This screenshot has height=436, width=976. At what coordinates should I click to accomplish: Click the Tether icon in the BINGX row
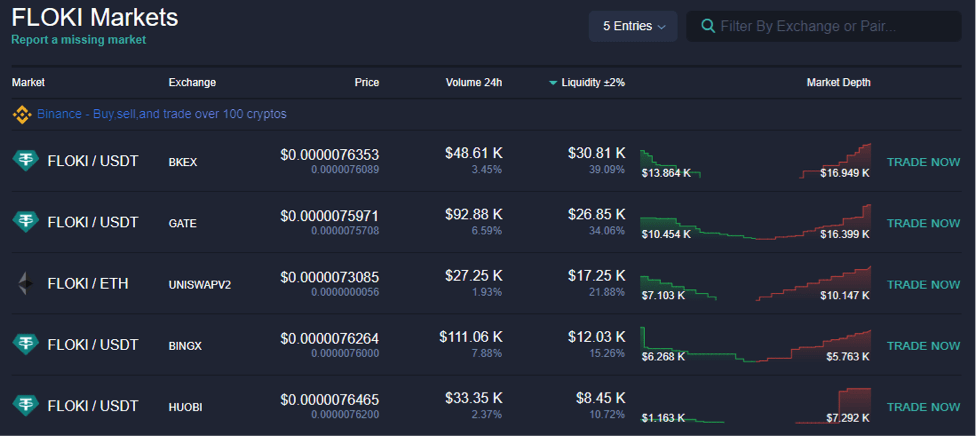26,344
